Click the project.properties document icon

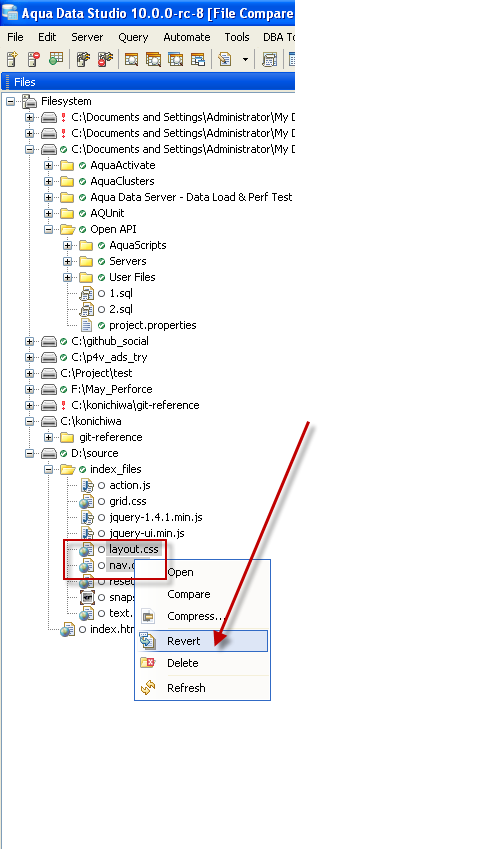87,325
